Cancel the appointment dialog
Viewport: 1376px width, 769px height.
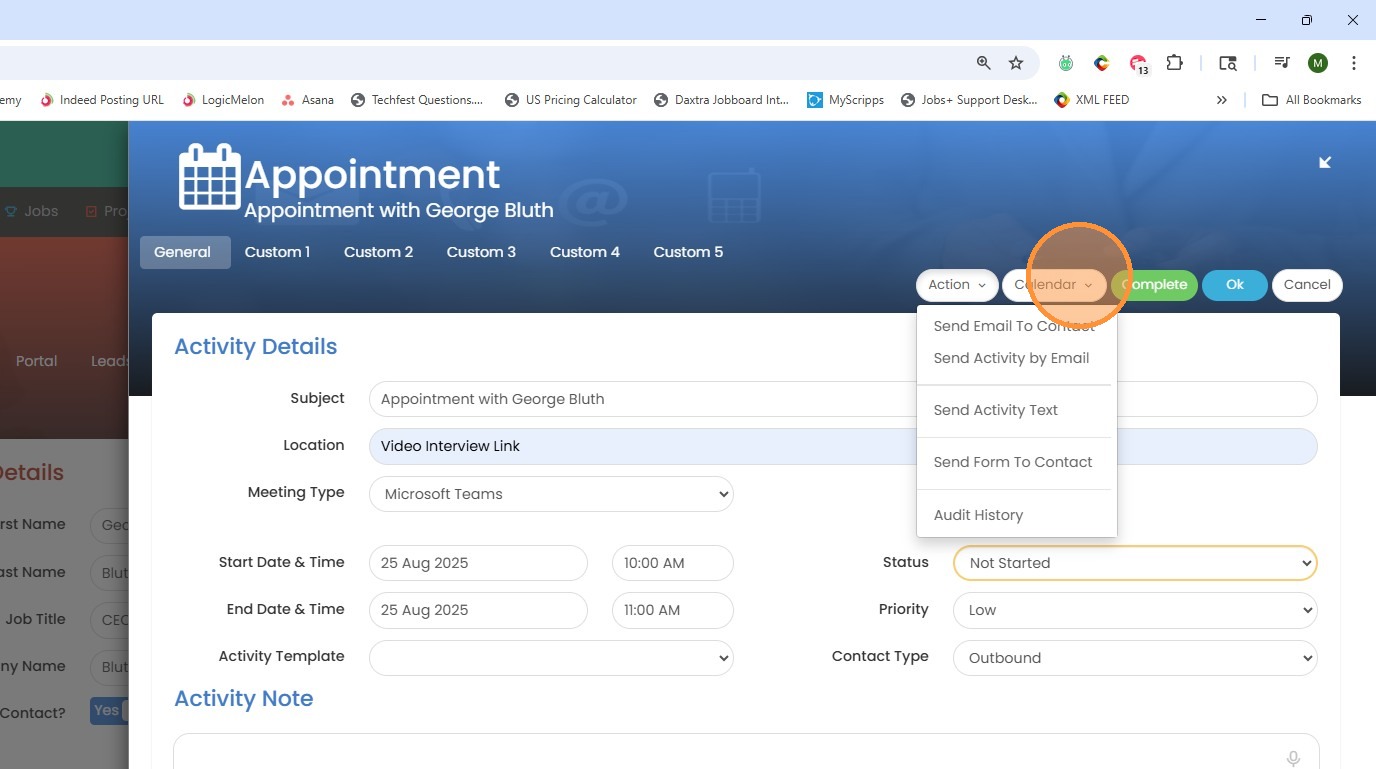pos(1307,285)
